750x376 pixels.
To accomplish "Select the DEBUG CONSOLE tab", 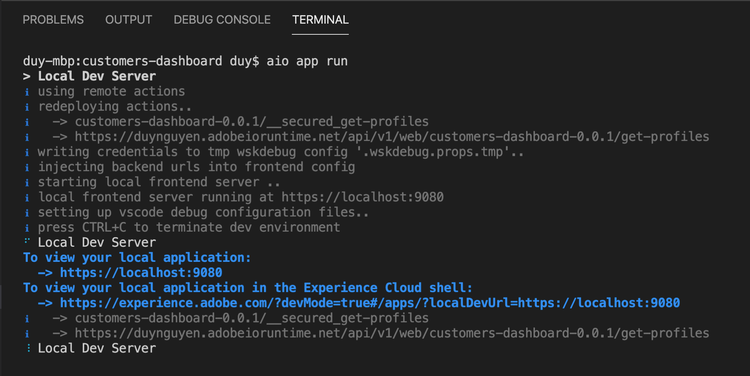I will [x=222, y=20].
